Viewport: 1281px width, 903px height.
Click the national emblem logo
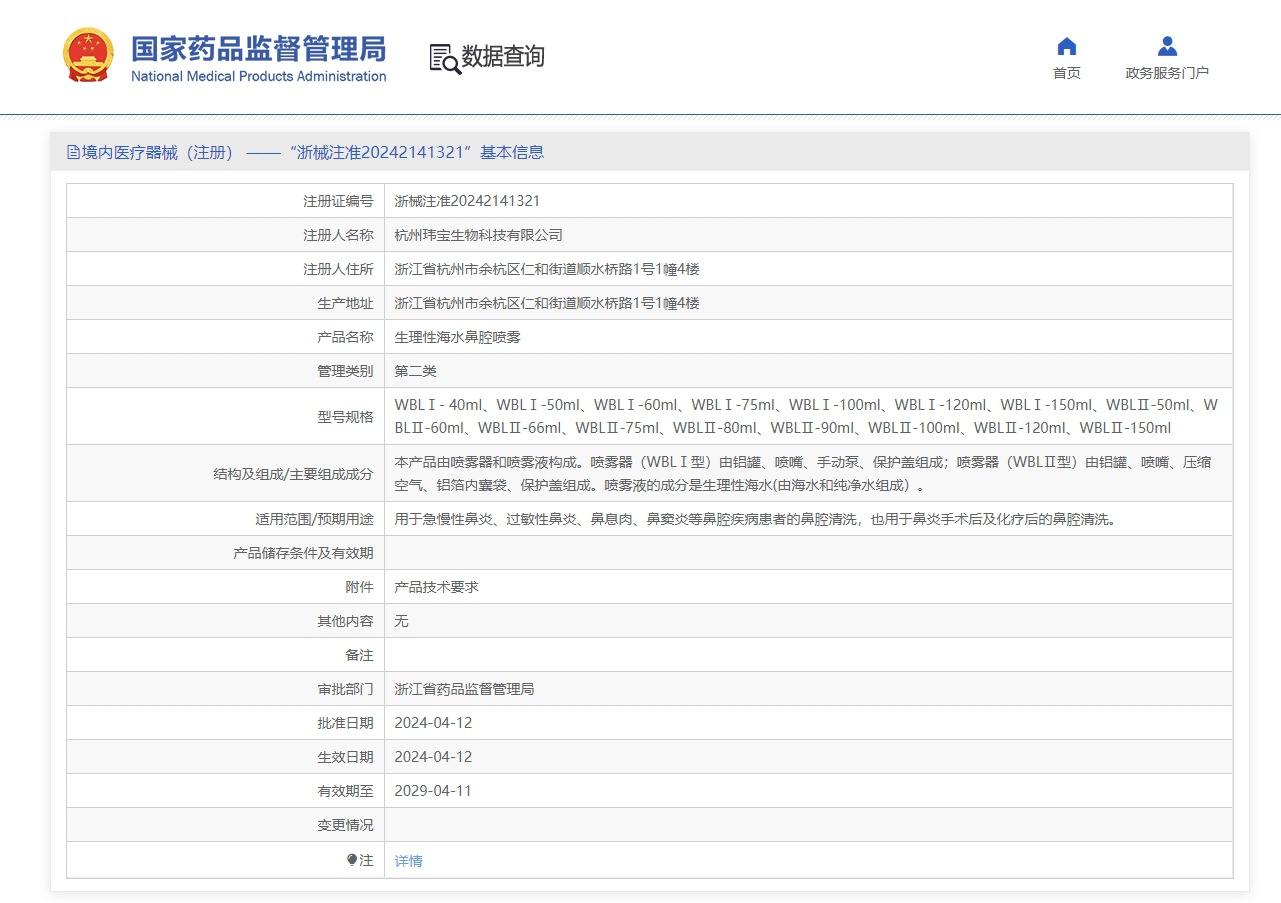tap(89, 55)
